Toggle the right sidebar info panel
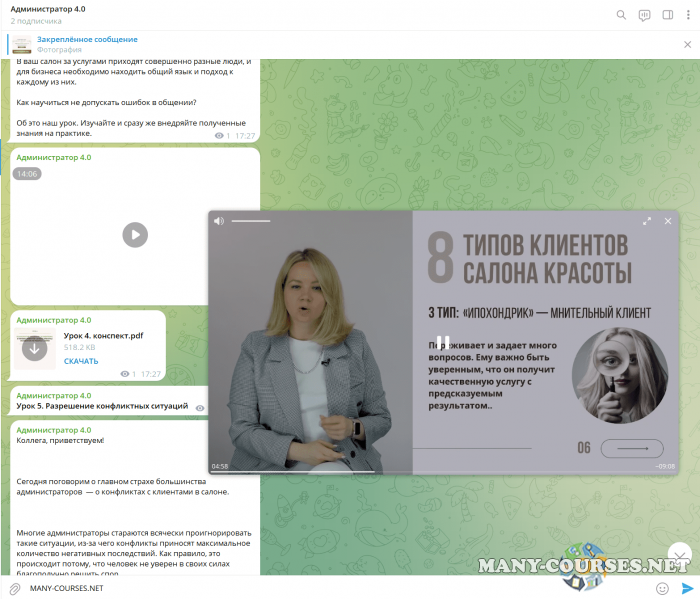Image resolution: width=700 pixels, height=599 pixels. [667, 15]
